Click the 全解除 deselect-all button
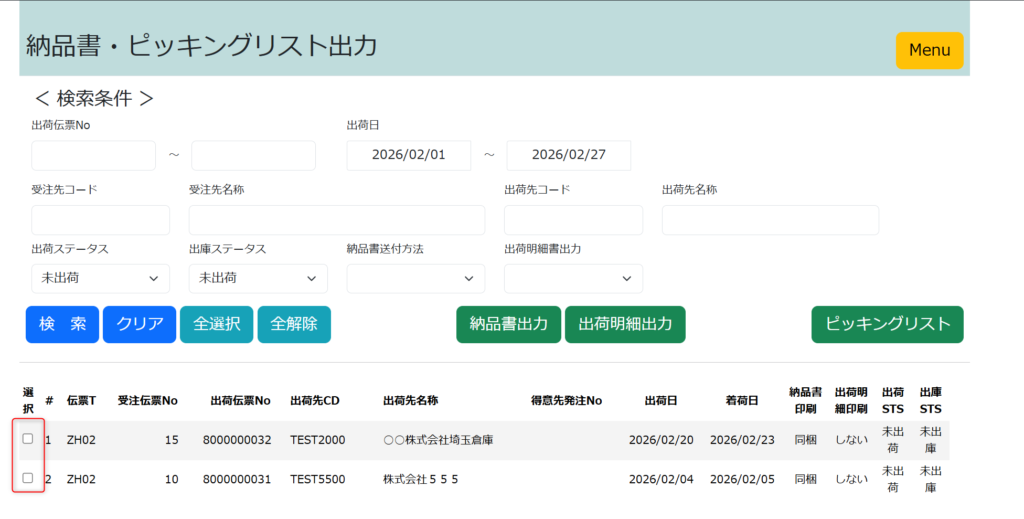1024x519 pixels. pyautogui.click(x=294, y=324)
